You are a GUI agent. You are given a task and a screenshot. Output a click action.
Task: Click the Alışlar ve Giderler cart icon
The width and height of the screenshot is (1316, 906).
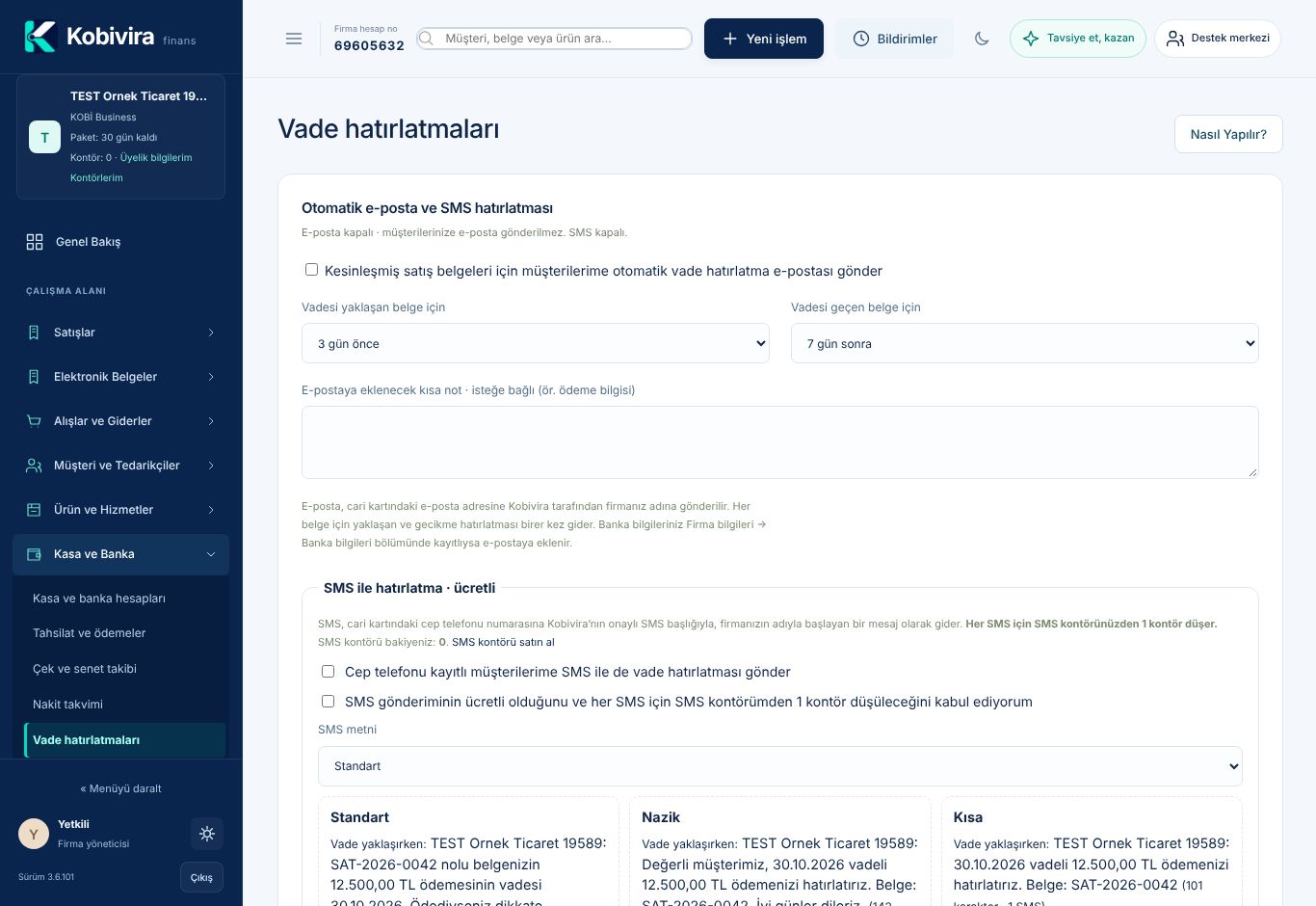[34, 421]
